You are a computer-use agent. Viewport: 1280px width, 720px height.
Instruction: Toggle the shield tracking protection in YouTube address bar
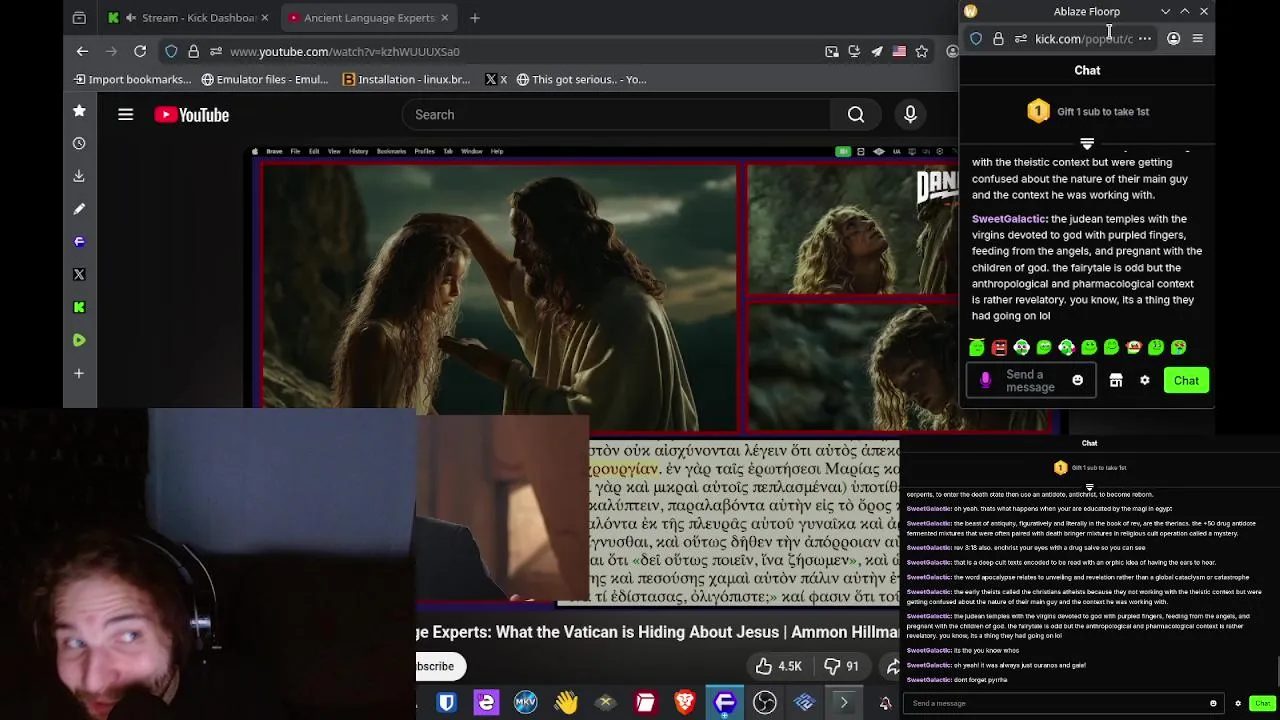click(x=171, y=51)
